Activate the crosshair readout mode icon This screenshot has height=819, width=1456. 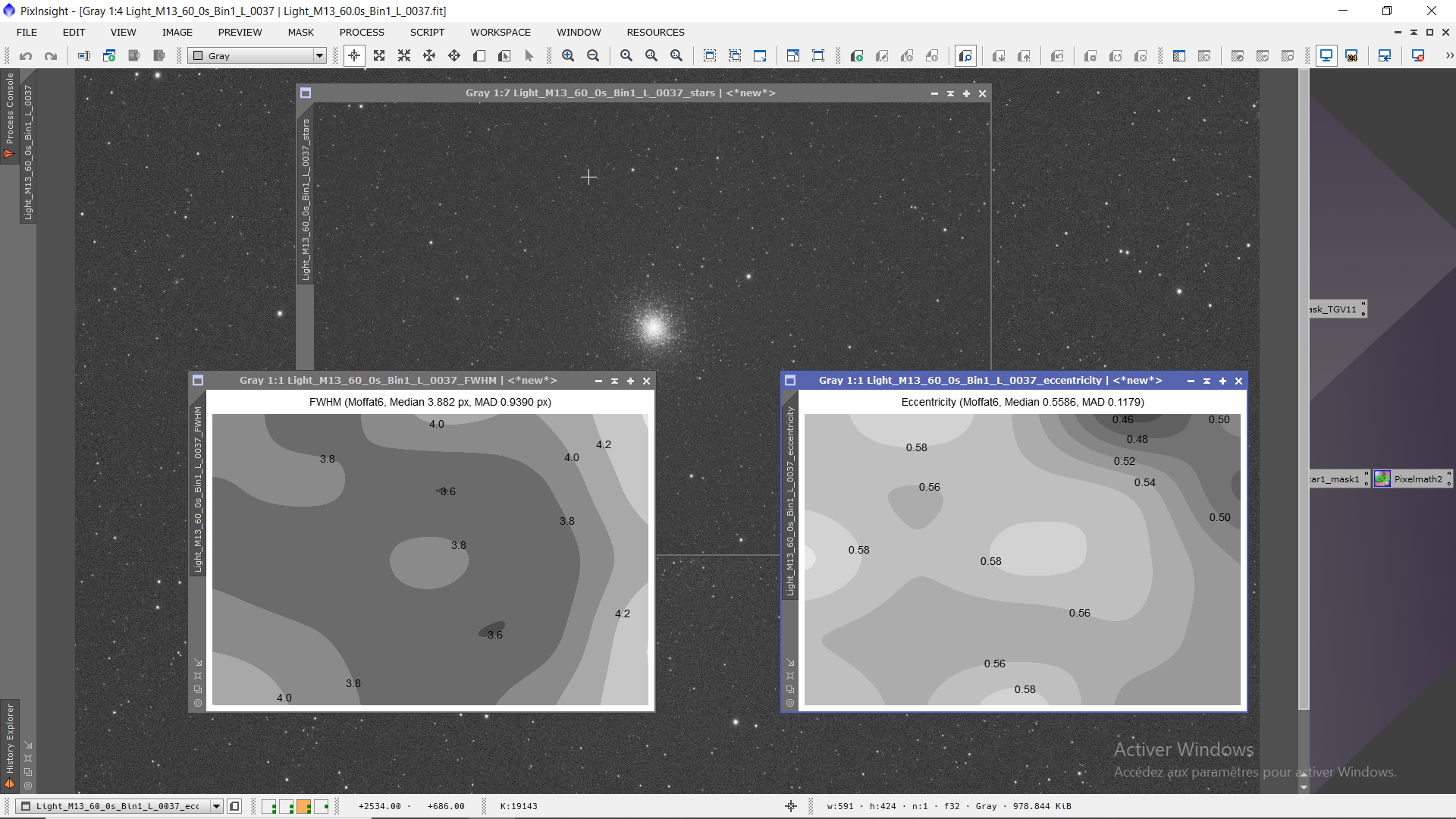354,56
